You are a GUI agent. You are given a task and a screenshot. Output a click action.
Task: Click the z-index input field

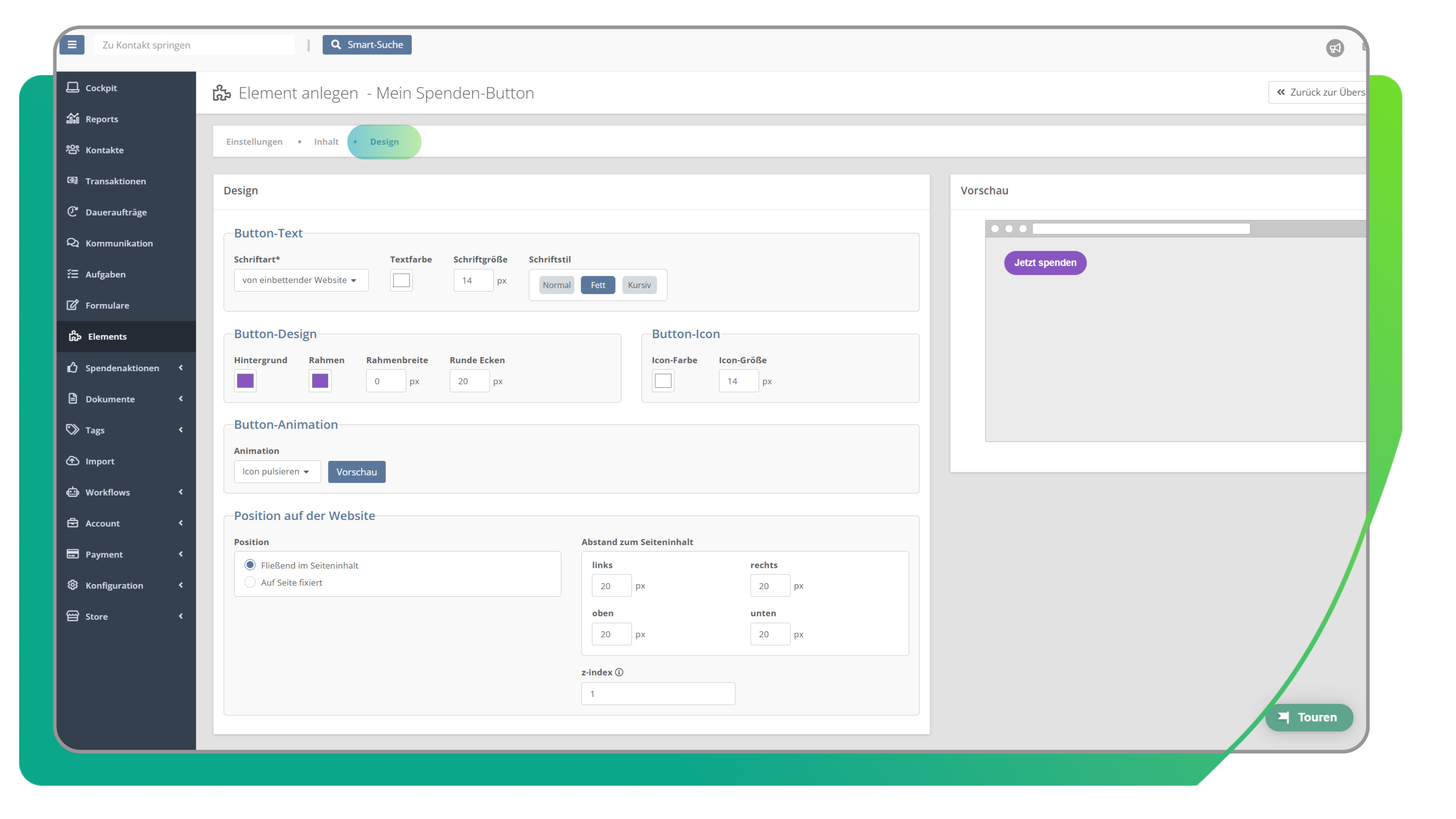pos(657,693)
